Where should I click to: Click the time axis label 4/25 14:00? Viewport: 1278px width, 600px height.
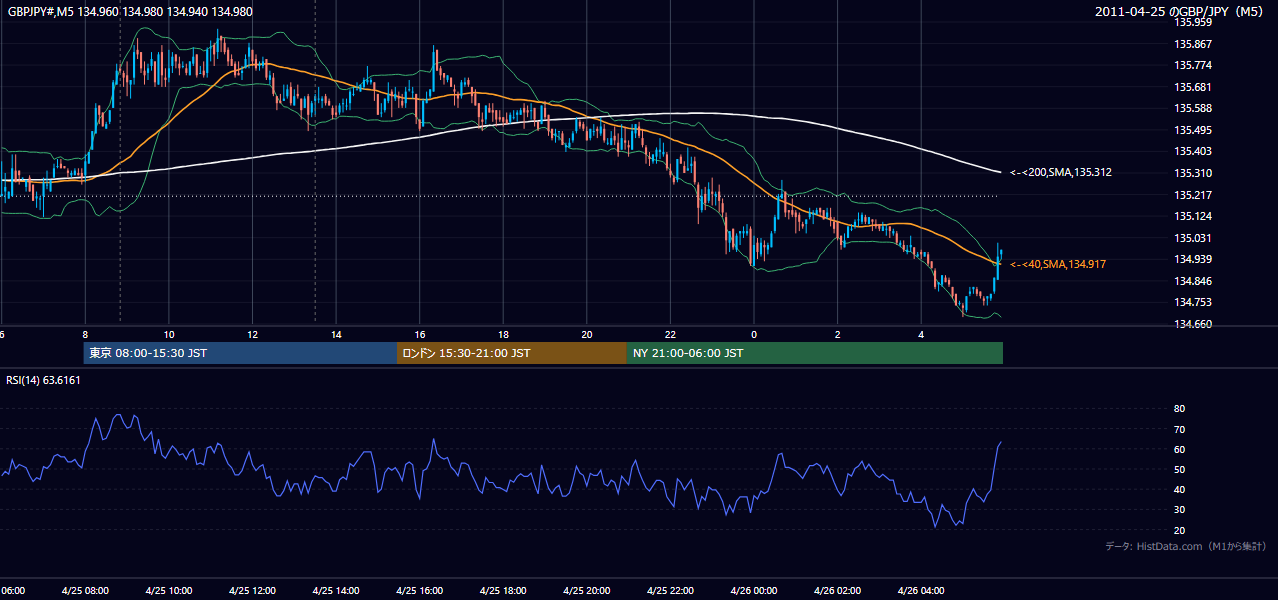tap(336, 590)
